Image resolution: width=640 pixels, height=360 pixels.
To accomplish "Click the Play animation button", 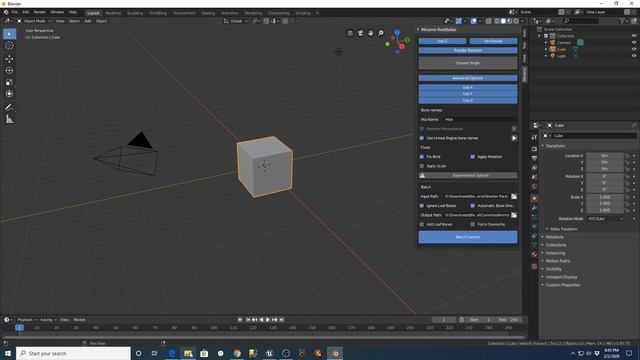I will tap(268, 320).
